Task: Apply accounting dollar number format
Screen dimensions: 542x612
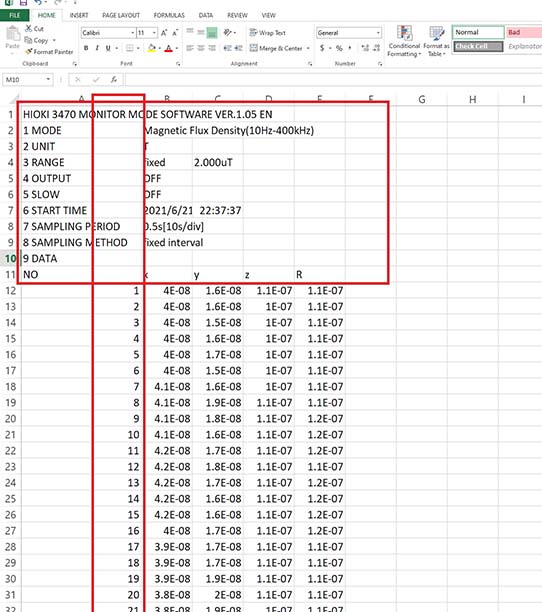Action: [322, 48]
